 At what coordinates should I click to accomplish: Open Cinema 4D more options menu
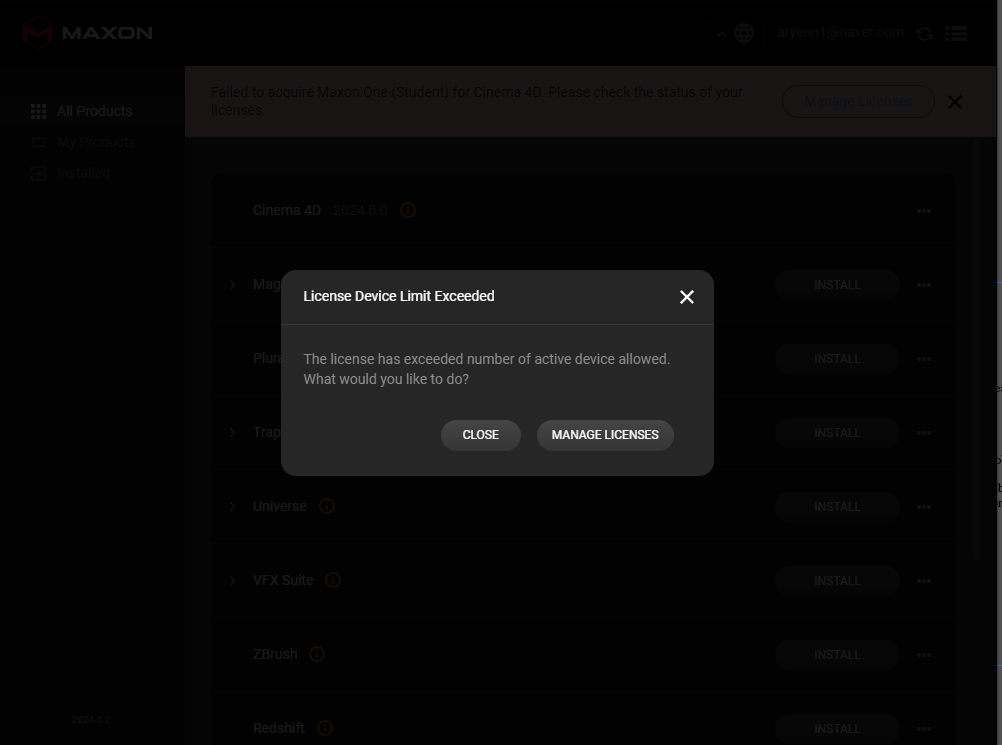point(924,211)
